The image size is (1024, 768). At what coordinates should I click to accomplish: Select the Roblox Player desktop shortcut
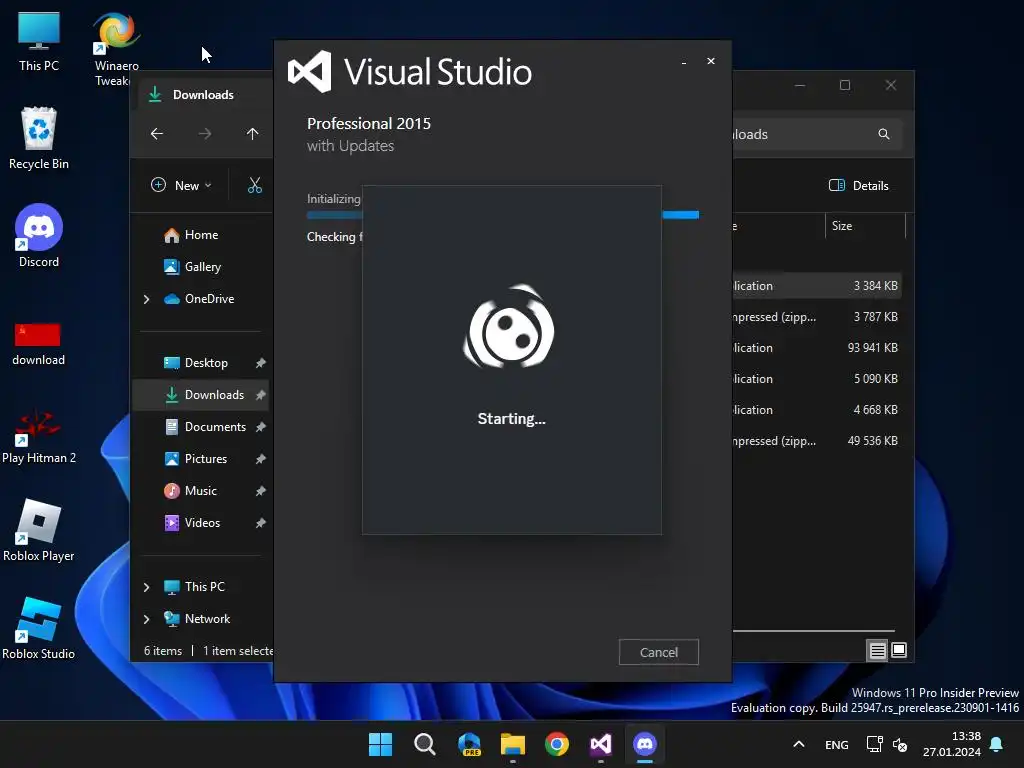39,530
